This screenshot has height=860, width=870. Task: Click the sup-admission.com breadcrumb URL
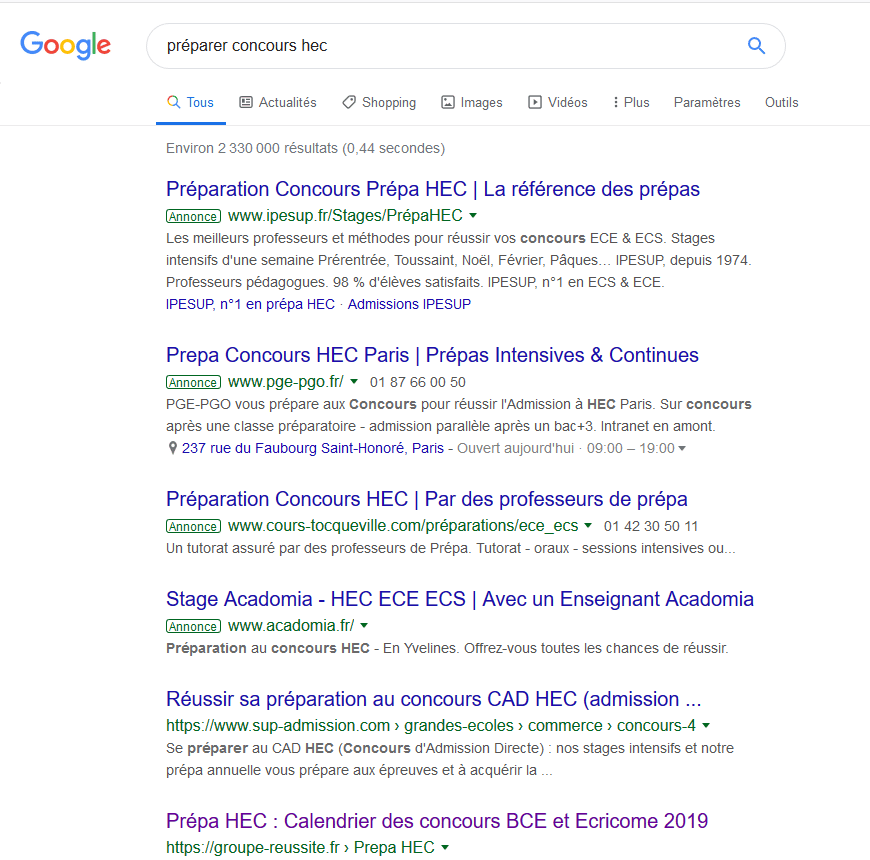point(431,725)
